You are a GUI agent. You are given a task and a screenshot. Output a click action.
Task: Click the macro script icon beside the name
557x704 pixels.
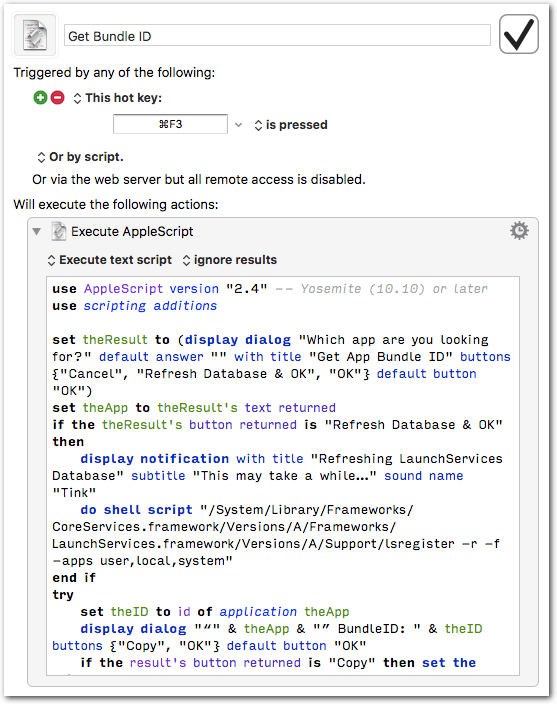coord(35,35)
